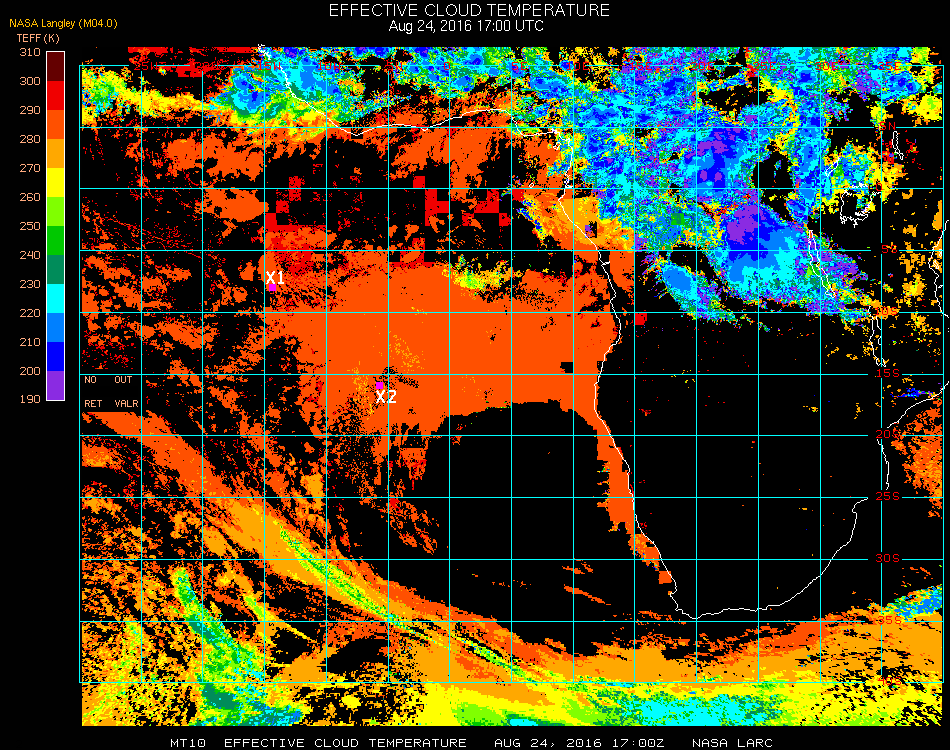Select the red 290-300 K legend swatch
950x750 pixels.
pyautogui.click(x=55, y=95)
